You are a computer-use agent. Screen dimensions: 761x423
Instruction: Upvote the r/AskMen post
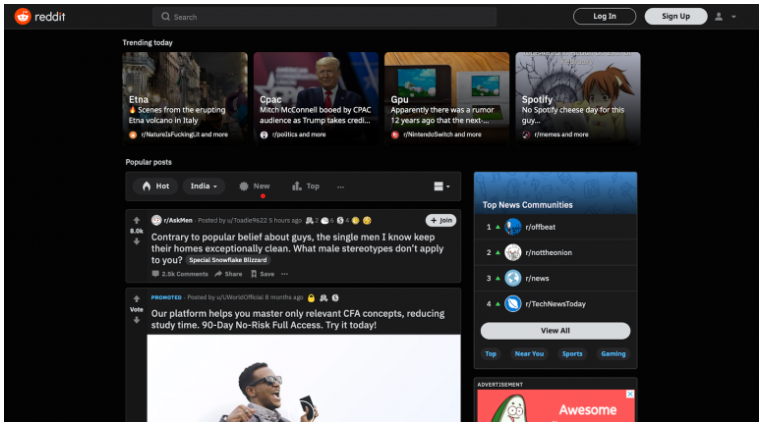pyautogui.click(x=136, y=219)
